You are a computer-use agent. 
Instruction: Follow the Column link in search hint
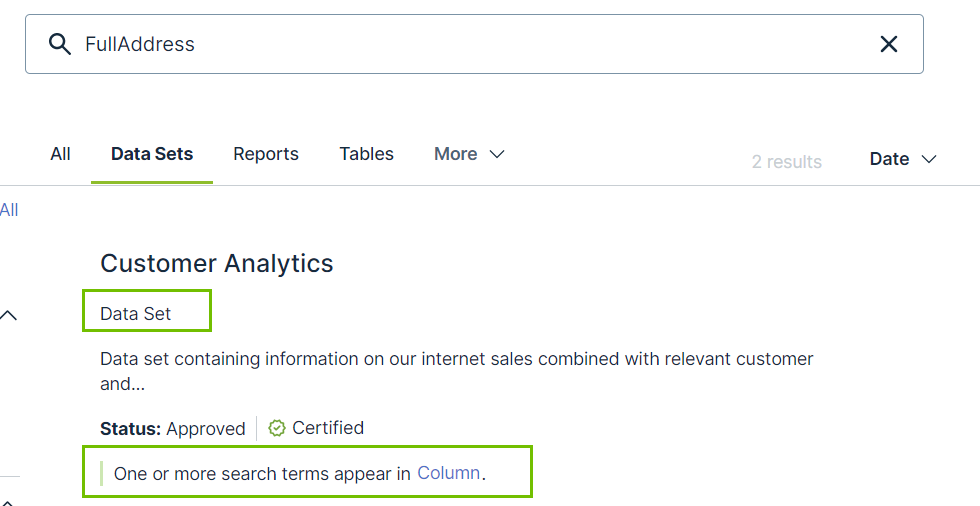point(449,473)
